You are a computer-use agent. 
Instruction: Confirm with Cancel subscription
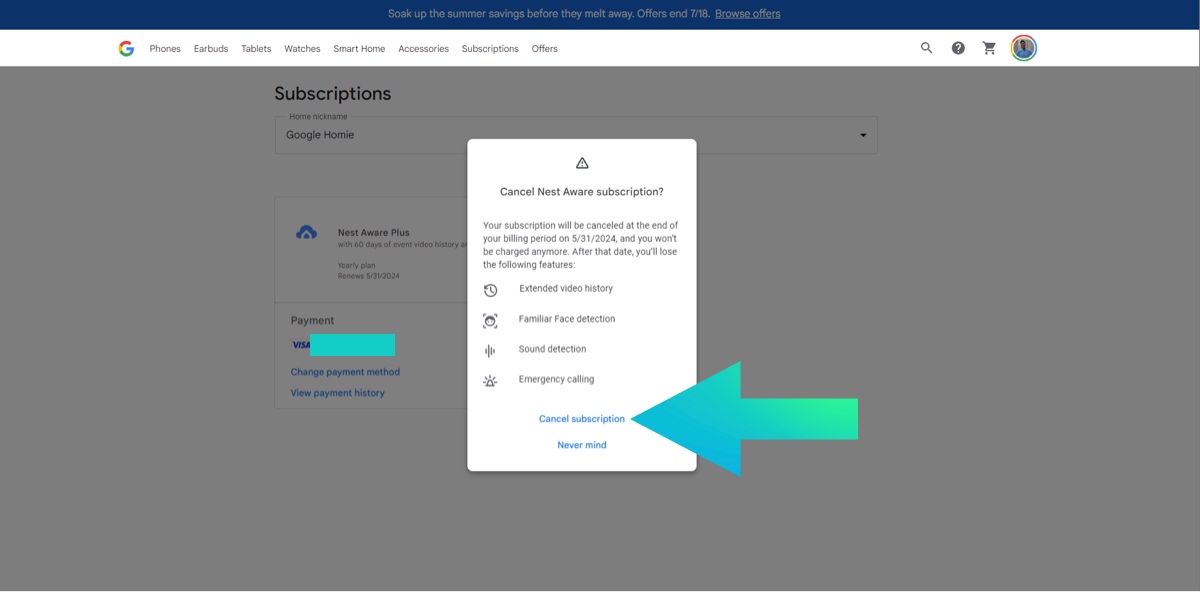point(581,419)
